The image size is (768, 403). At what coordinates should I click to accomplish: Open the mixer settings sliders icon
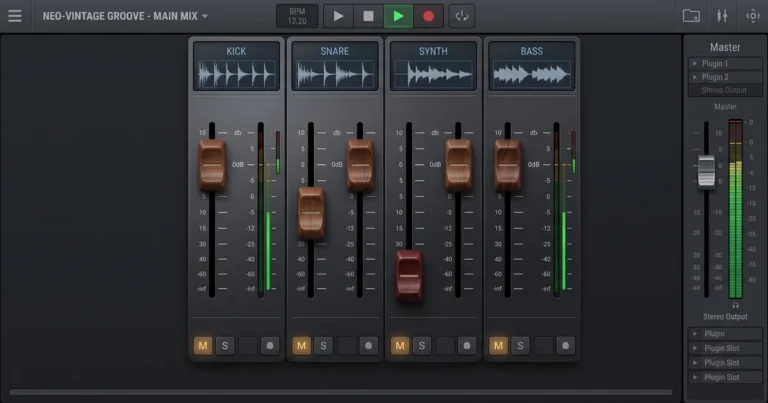click(x=722, y=16)
